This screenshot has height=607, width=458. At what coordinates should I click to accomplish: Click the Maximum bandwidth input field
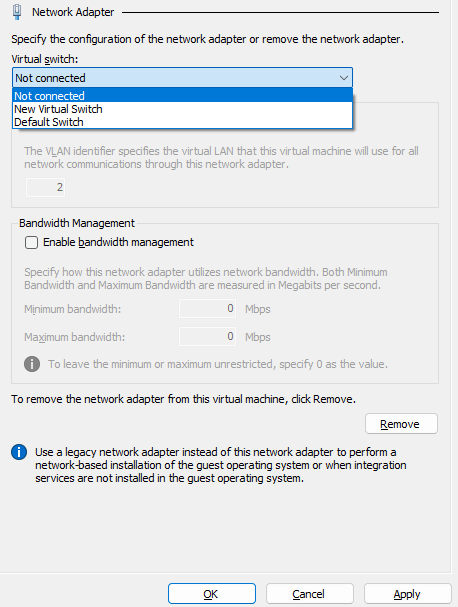coord(207,336)
